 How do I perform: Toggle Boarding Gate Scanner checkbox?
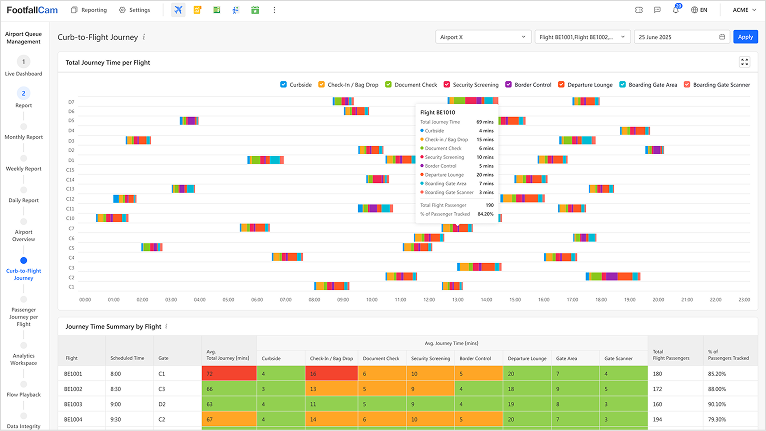click(x=687, y=85)
